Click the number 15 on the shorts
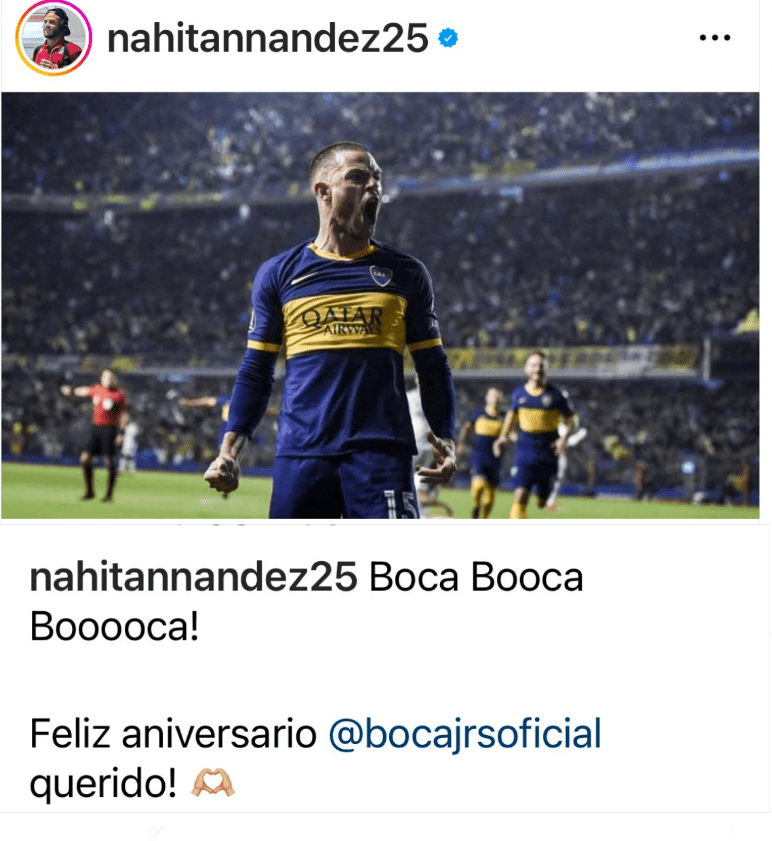 (x=400, y=504)
